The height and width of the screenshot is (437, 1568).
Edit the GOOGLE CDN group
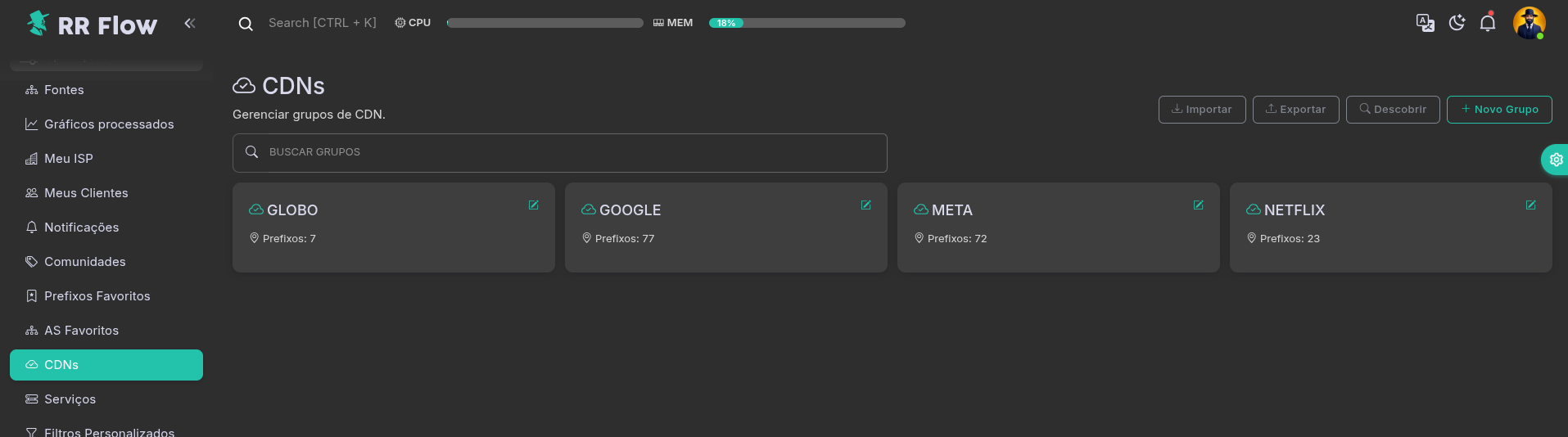(x=865, y=205)
